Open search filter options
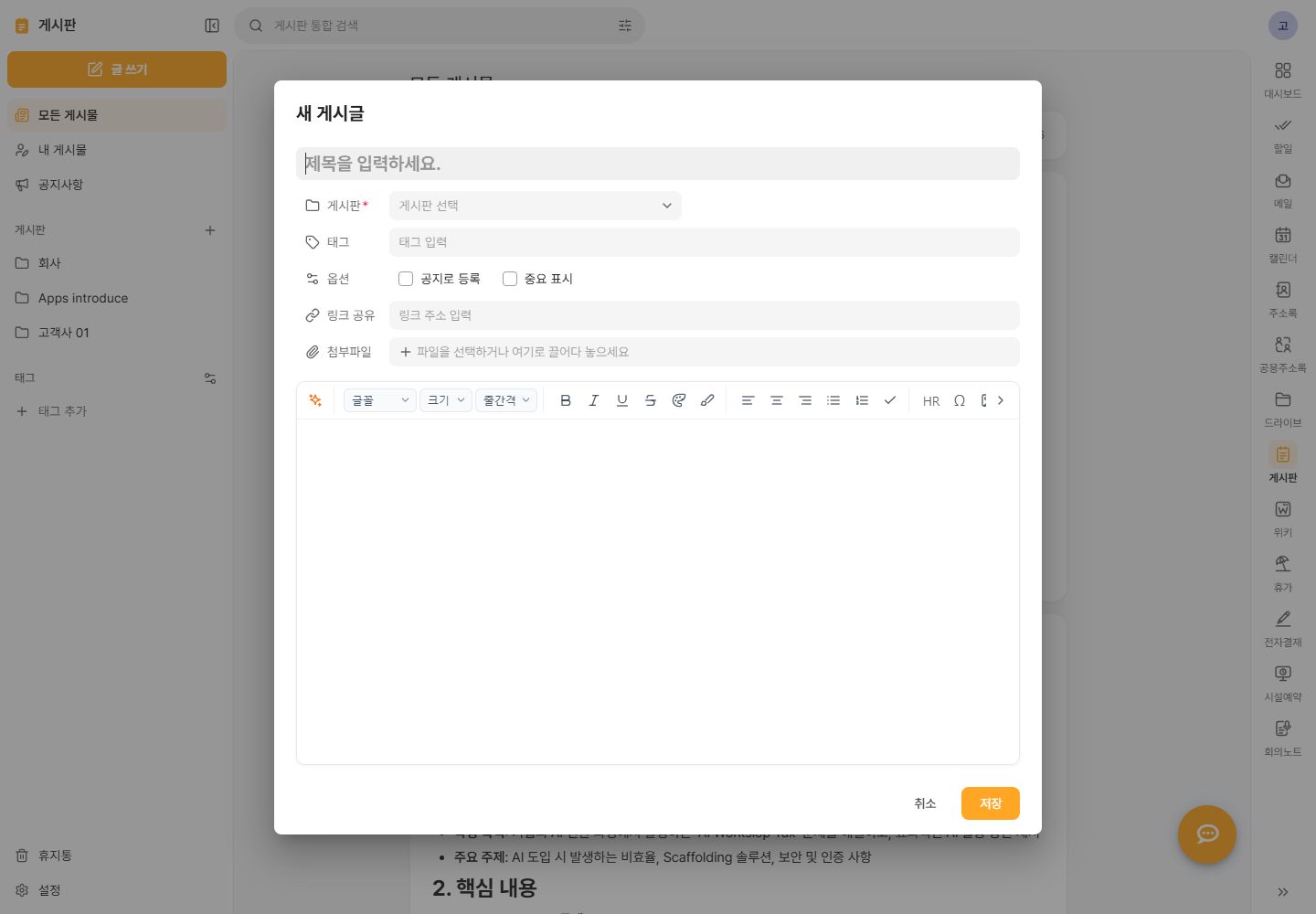 click(625, 26)
